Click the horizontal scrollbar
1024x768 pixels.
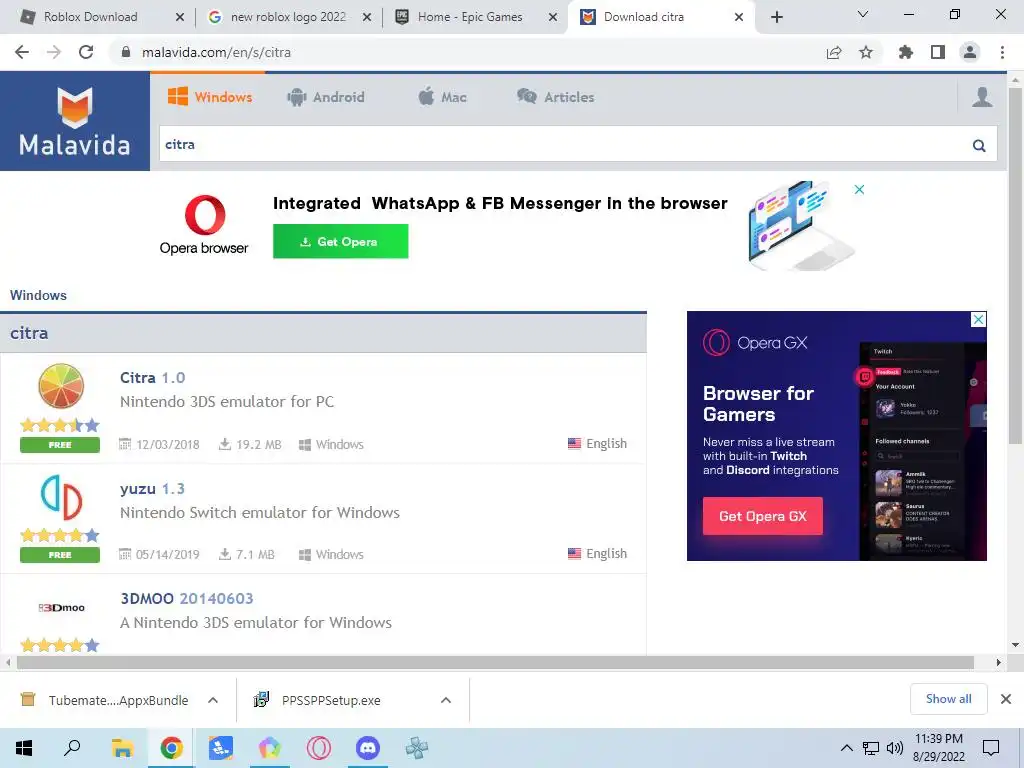[495, 663]
